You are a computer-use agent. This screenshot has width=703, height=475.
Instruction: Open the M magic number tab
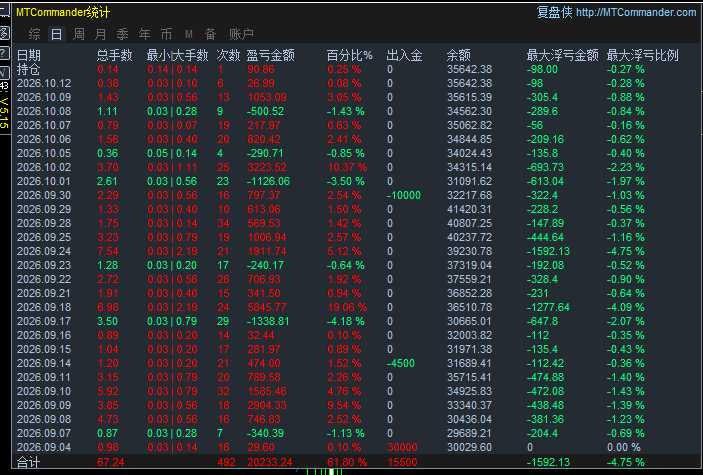pos(189,34)
